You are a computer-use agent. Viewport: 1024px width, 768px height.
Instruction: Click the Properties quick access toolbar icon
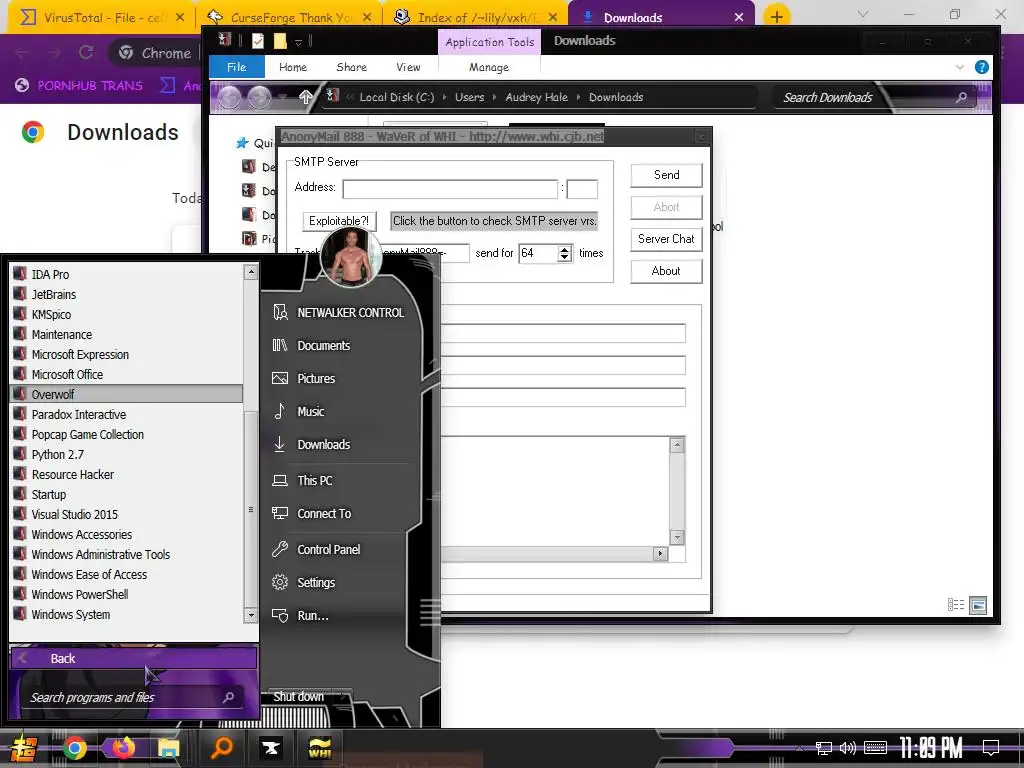[258, 41]
